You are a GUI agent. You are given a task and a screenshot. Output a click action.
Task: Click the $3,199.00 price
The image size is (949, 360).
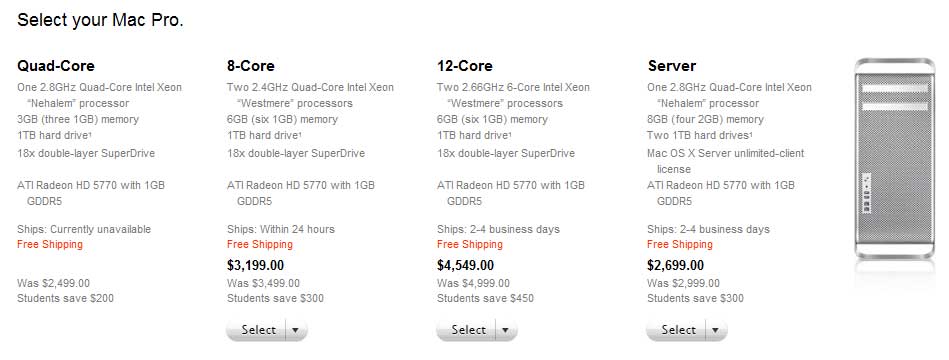(x=255, y=265)
